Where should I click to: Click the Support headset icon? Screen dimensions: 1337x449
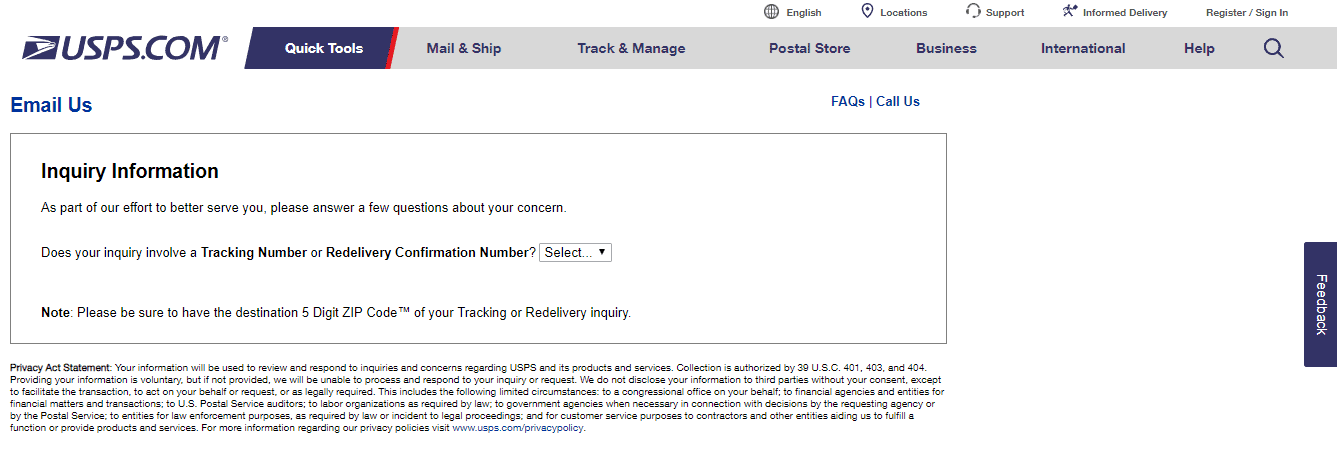pos(973,11)
